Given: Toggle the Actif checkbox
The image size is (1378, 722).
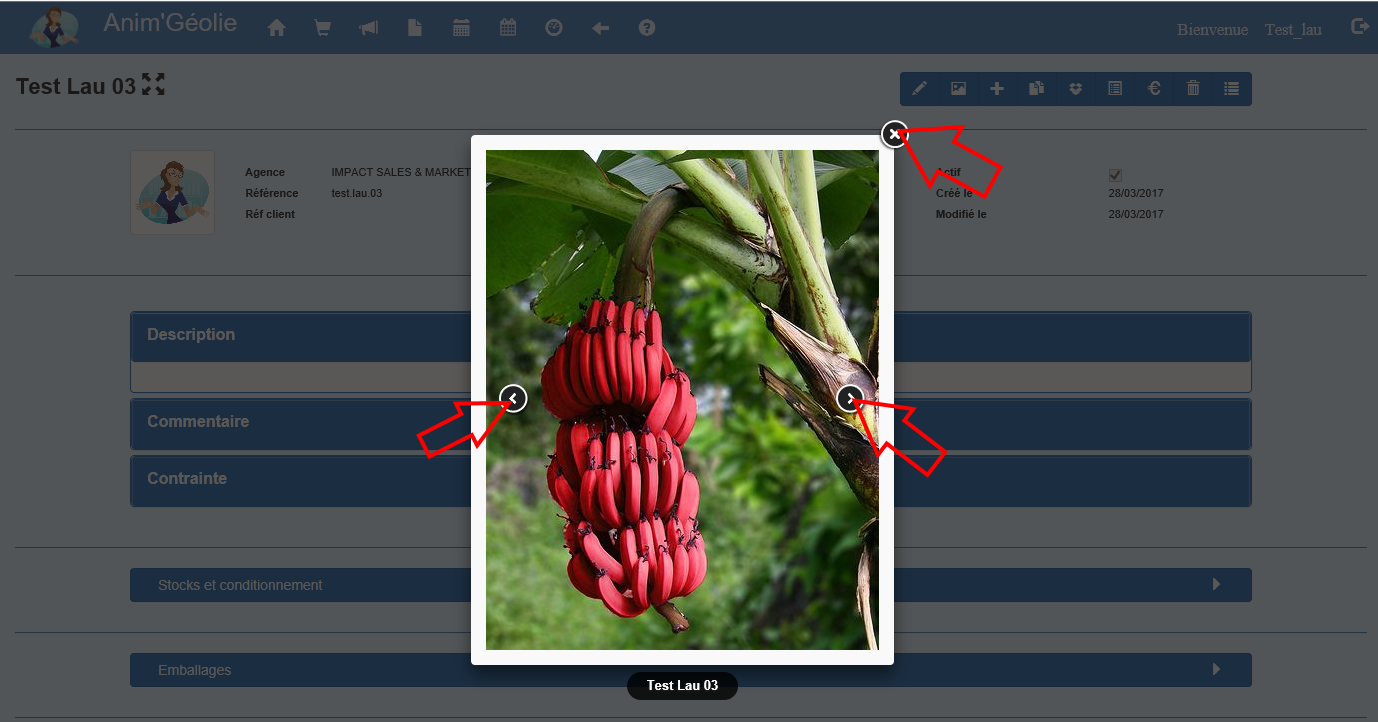Looking at the screenshot, I should coord(1115,175).
